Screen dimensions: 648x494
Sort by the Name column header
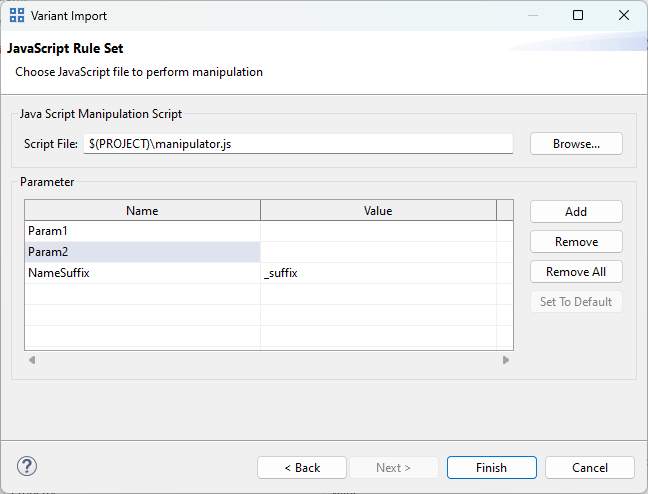click(x=142, y=211)
